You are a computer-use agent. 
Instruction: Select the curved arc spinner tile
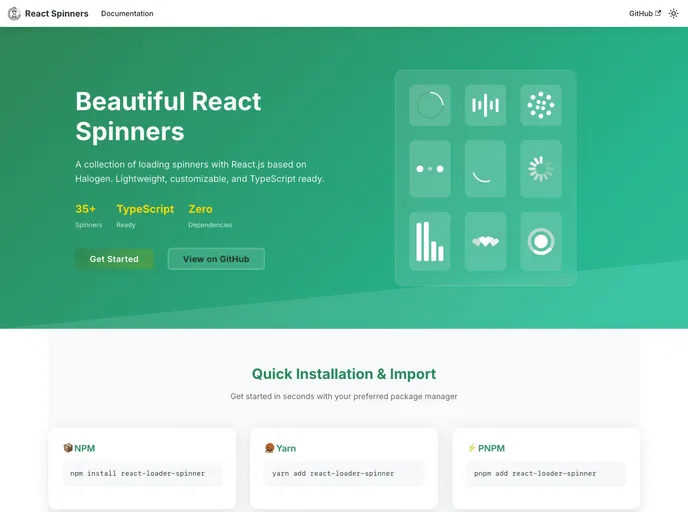point(485,168)
